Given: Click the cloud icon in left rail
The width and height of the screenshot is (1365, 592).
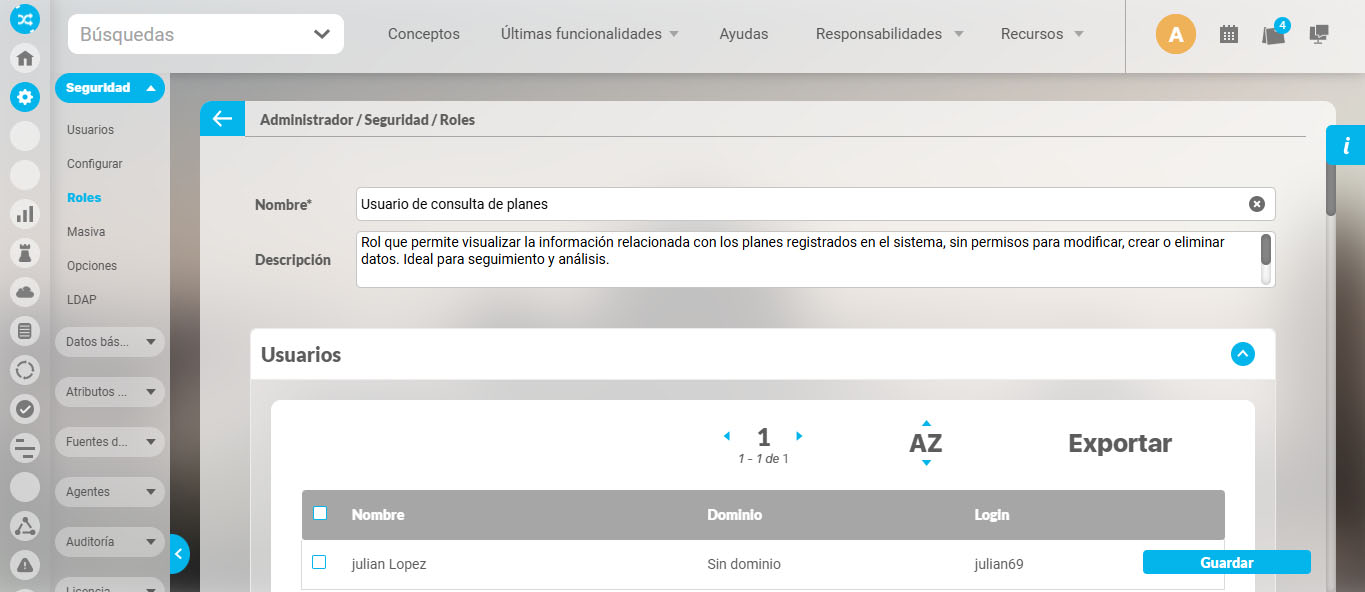Looking at the screenshot, I should click(x=25, y=291).
